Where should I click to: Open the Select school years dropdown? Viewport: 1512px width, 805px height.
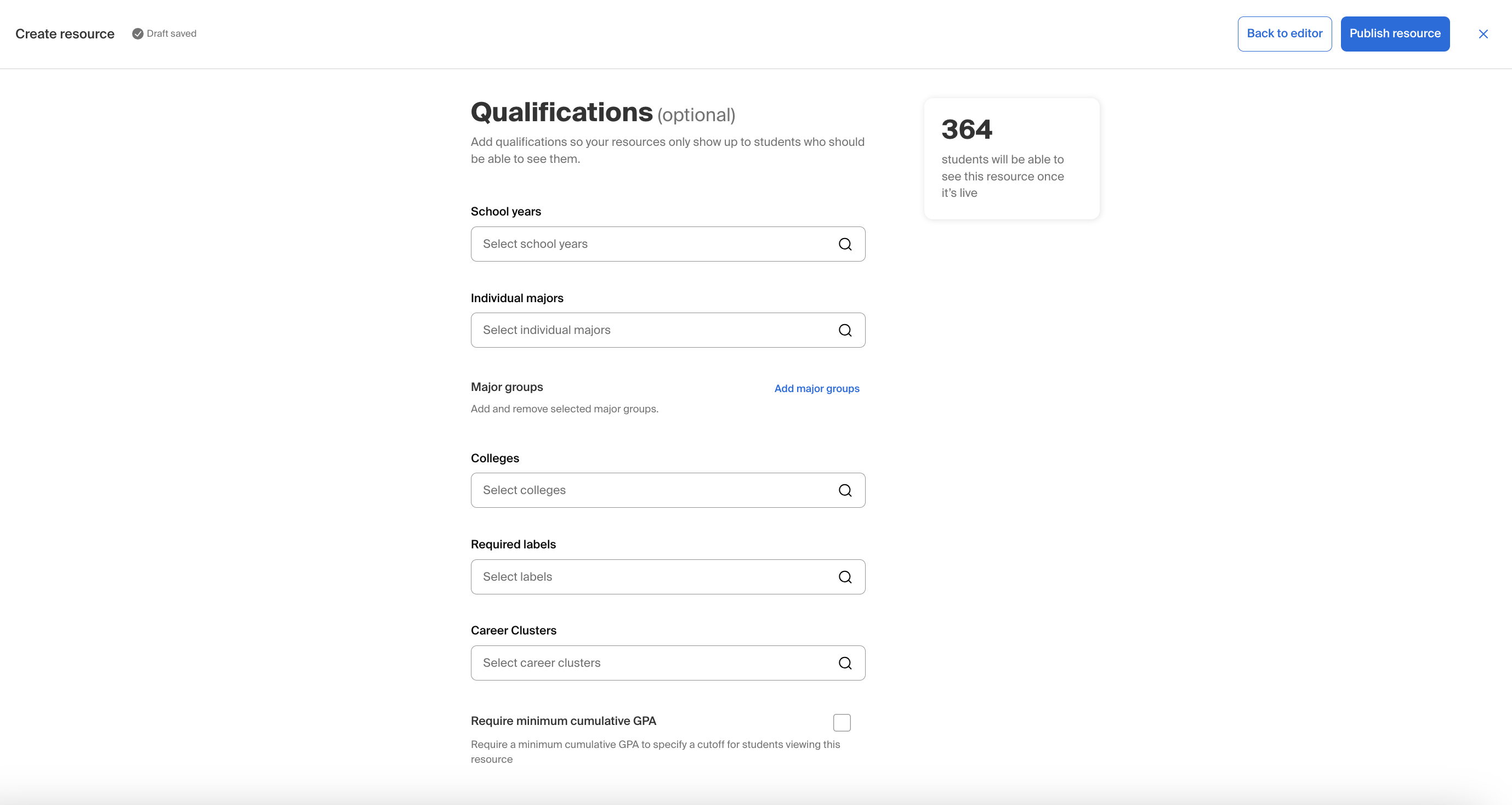667,244
